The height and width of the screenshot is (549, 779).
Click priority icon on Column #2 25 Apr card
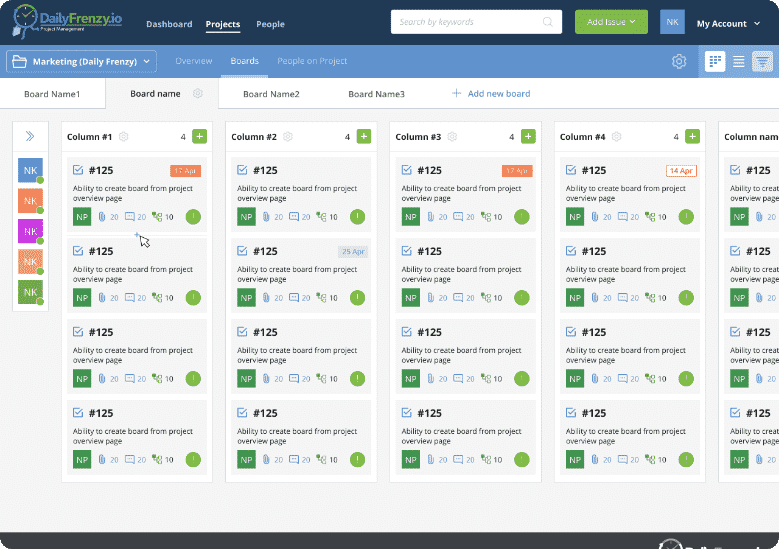(357, 298)
